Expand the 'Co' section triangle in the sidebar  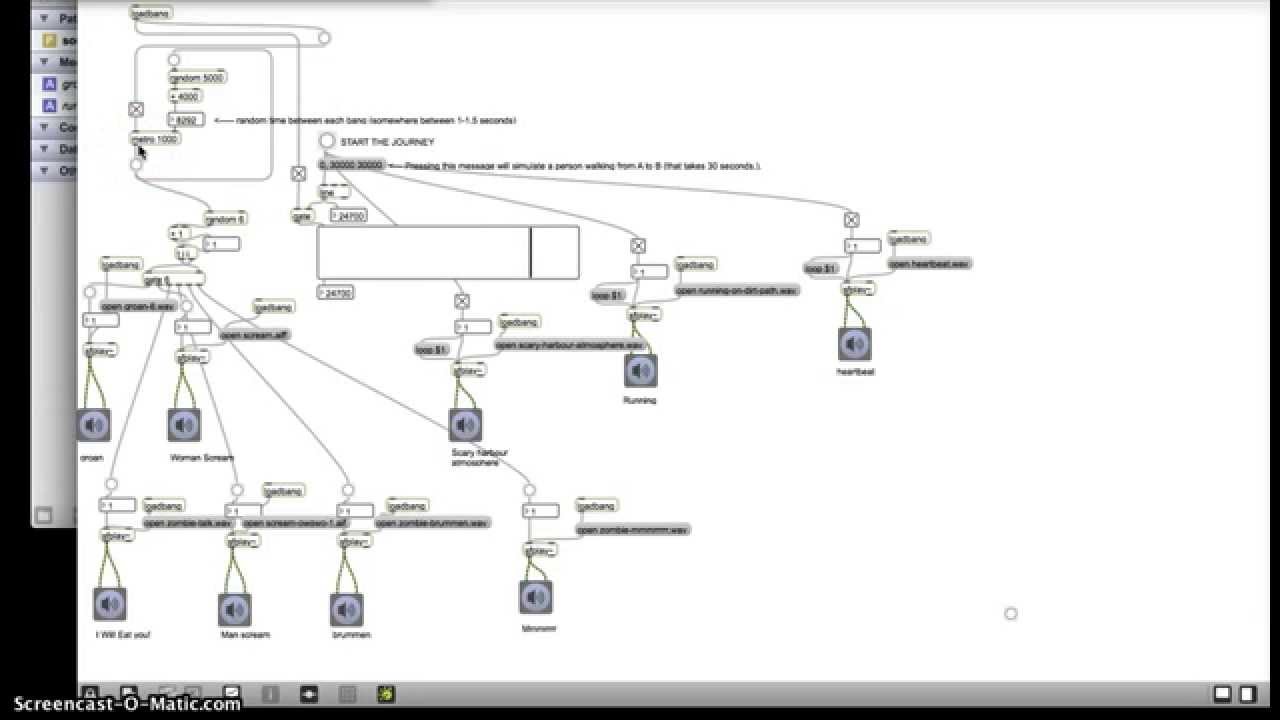point(46,127)
